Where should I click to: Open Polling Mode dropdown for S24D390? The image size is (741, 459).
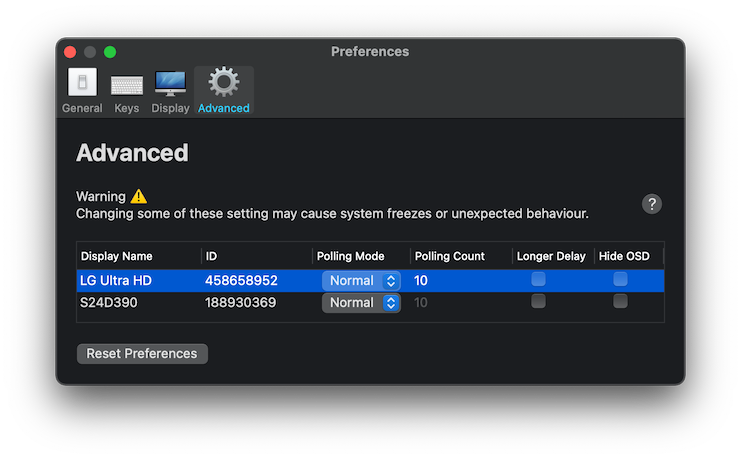[362, 303]
